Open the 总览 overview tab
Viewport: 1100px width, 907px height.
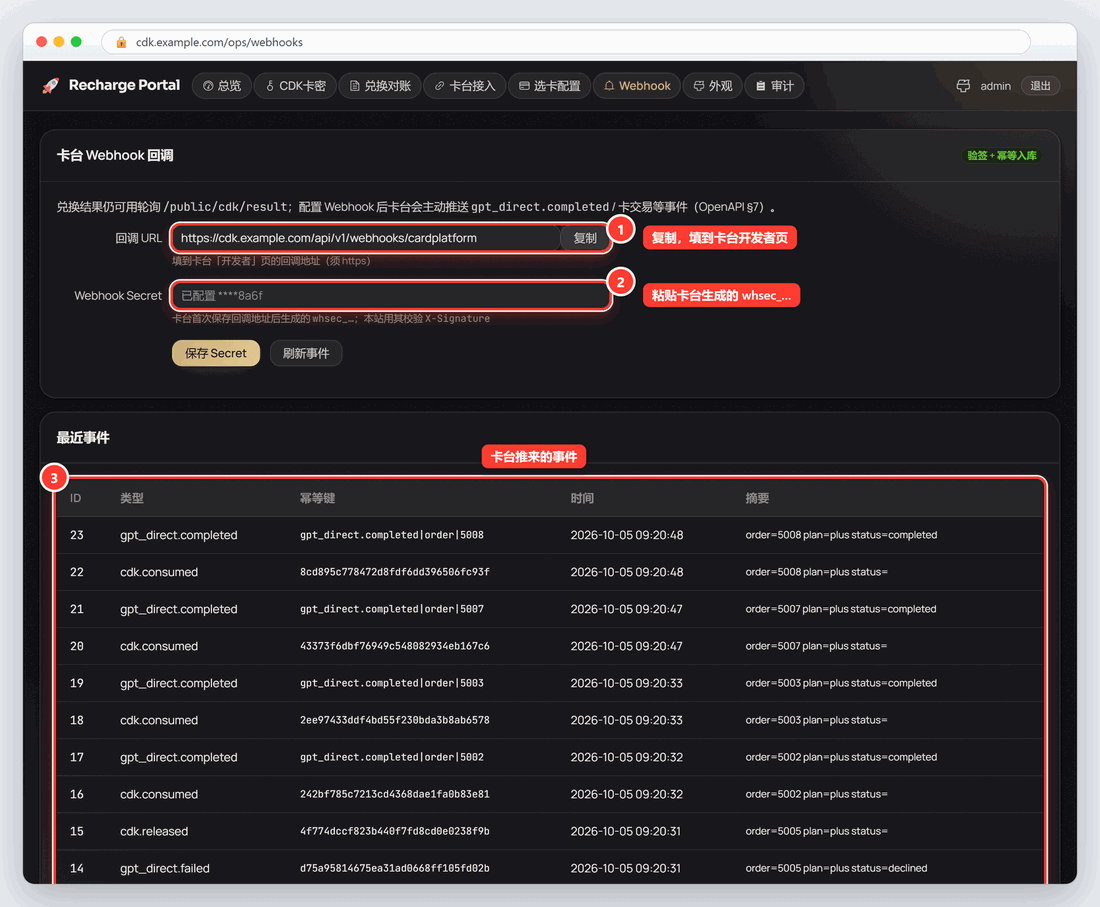tap(222, 86)
